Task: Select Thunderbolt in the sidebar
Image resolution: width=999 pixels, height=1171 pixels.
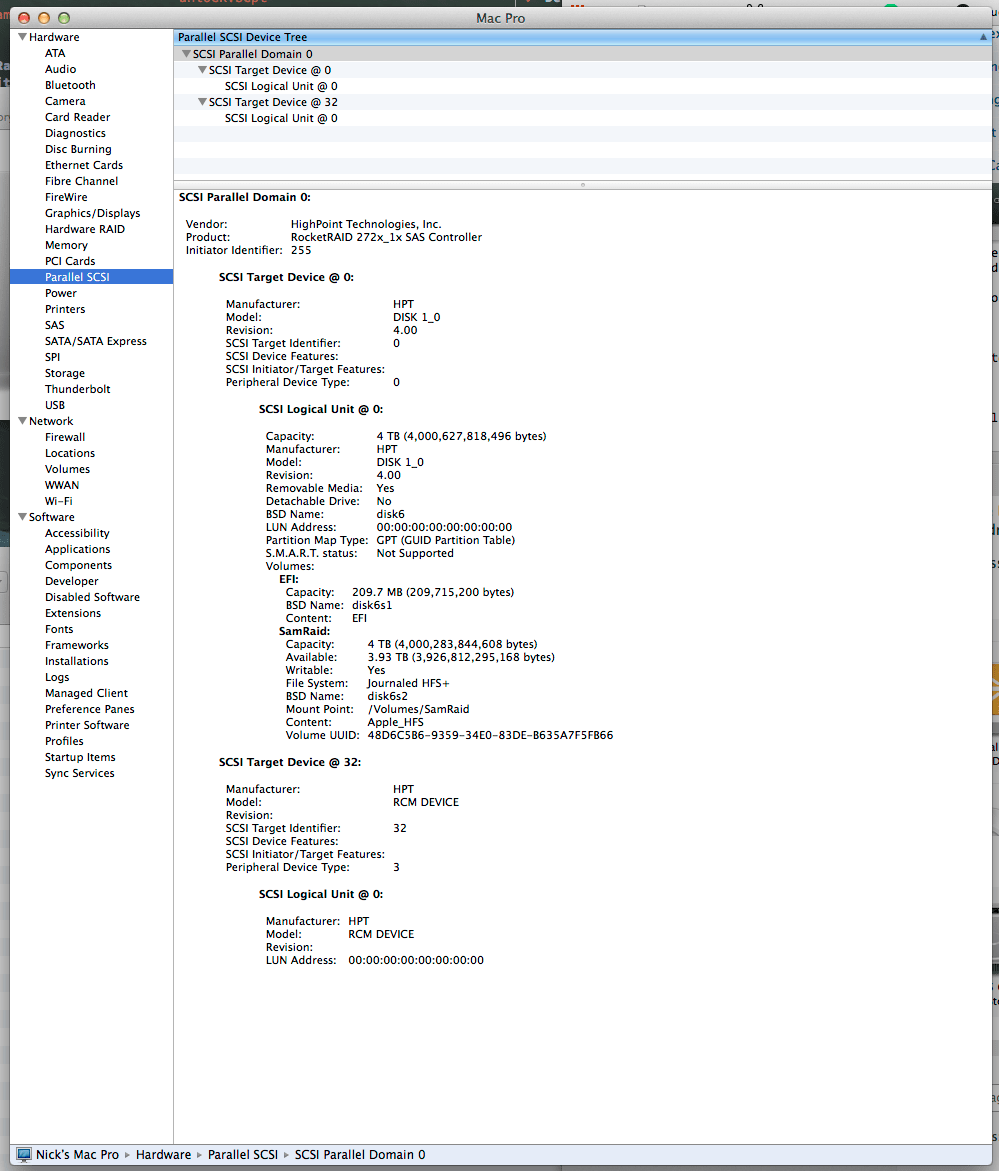Action: click(78, 389)
